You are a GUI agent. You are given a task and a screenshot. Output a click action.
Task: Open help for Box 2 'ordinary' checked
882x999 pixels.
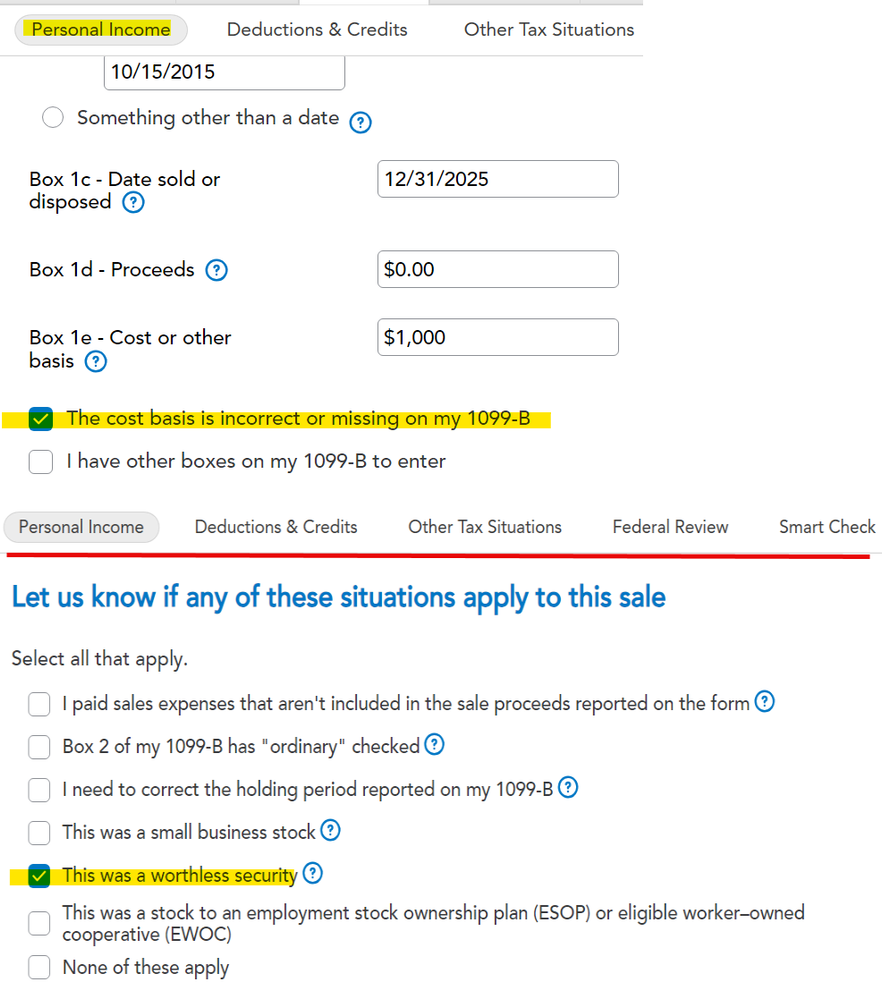[x=434, y=745]
